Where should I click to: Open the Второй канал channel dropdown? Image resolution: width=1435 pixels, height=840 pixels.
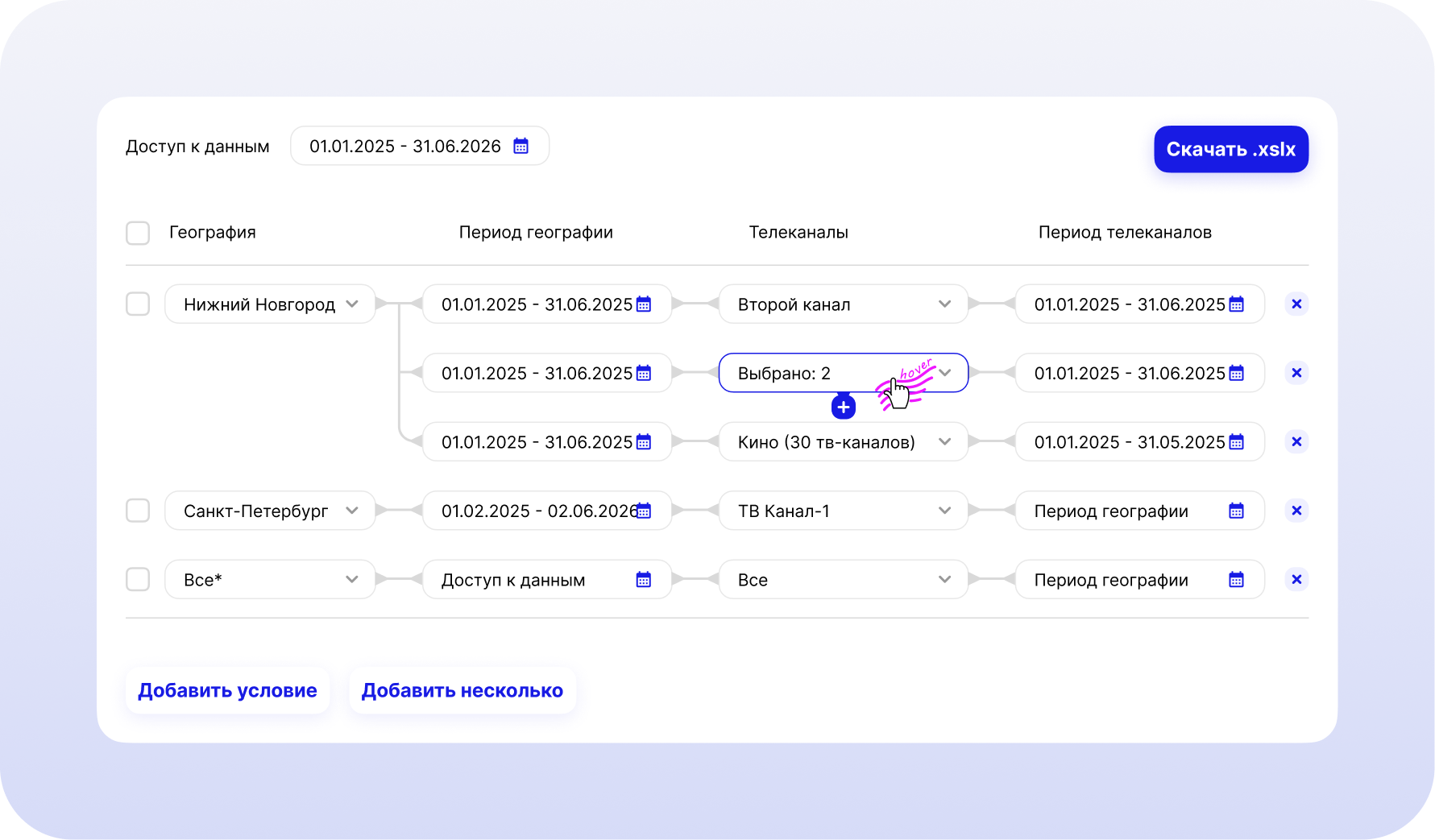pyautogui.click(x=944, y=304)
